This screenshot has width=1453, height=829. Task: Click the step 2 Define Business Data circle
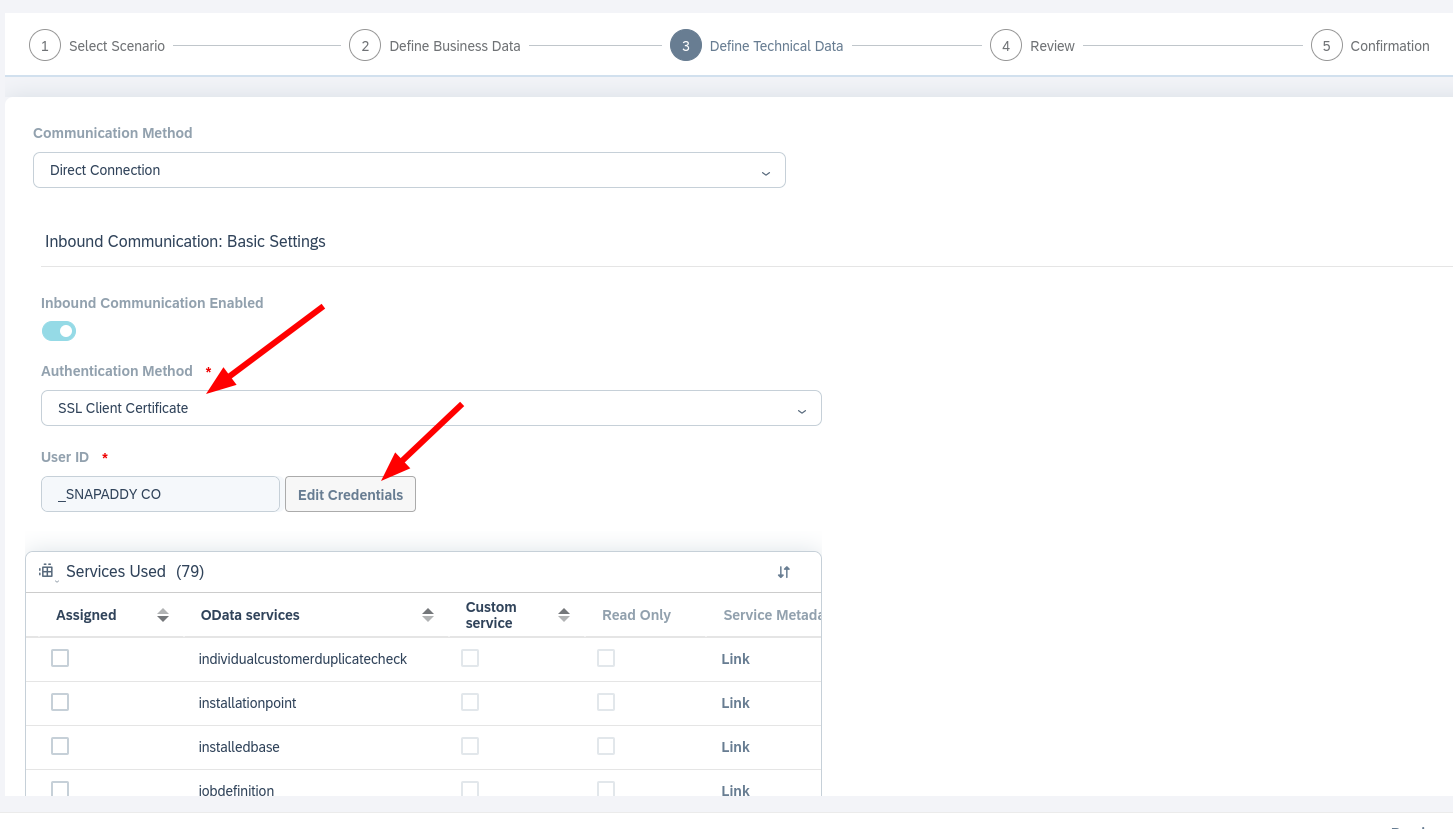tap(365, 45)
